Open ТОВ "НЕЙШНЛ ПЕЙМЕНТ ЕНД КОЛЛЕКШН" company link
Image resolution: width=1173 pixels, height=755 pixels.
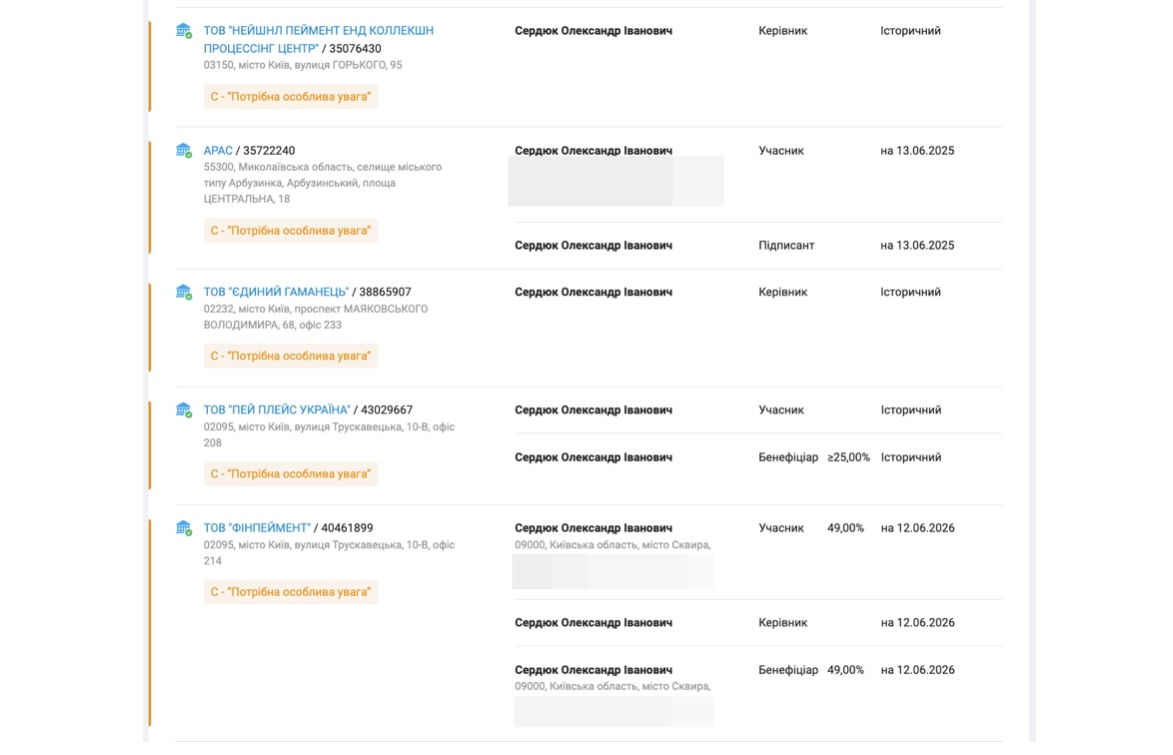click(x=319, y=40)
